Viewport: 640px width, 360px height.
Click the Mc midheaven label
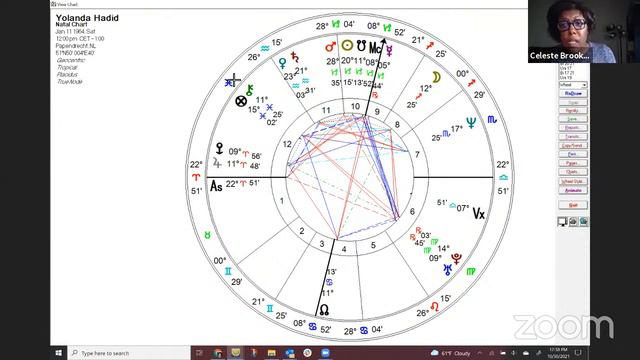tap(375, 48)
